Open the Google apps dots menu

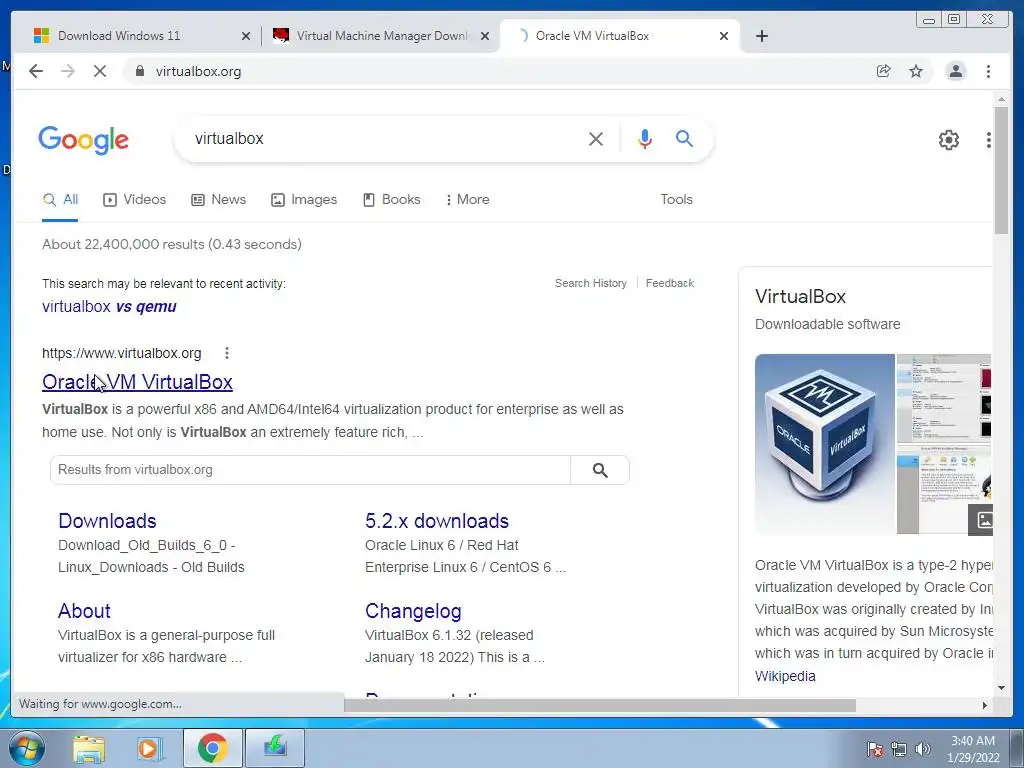click(989, 139)
